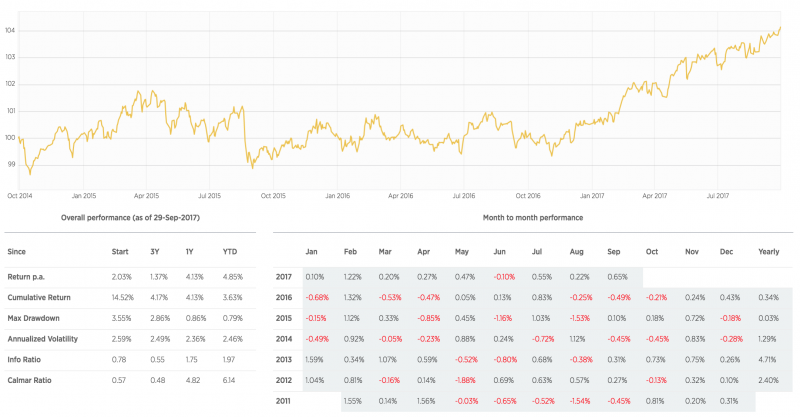Click the "Jan 2017" chart axis label

(x=592, y=196)
